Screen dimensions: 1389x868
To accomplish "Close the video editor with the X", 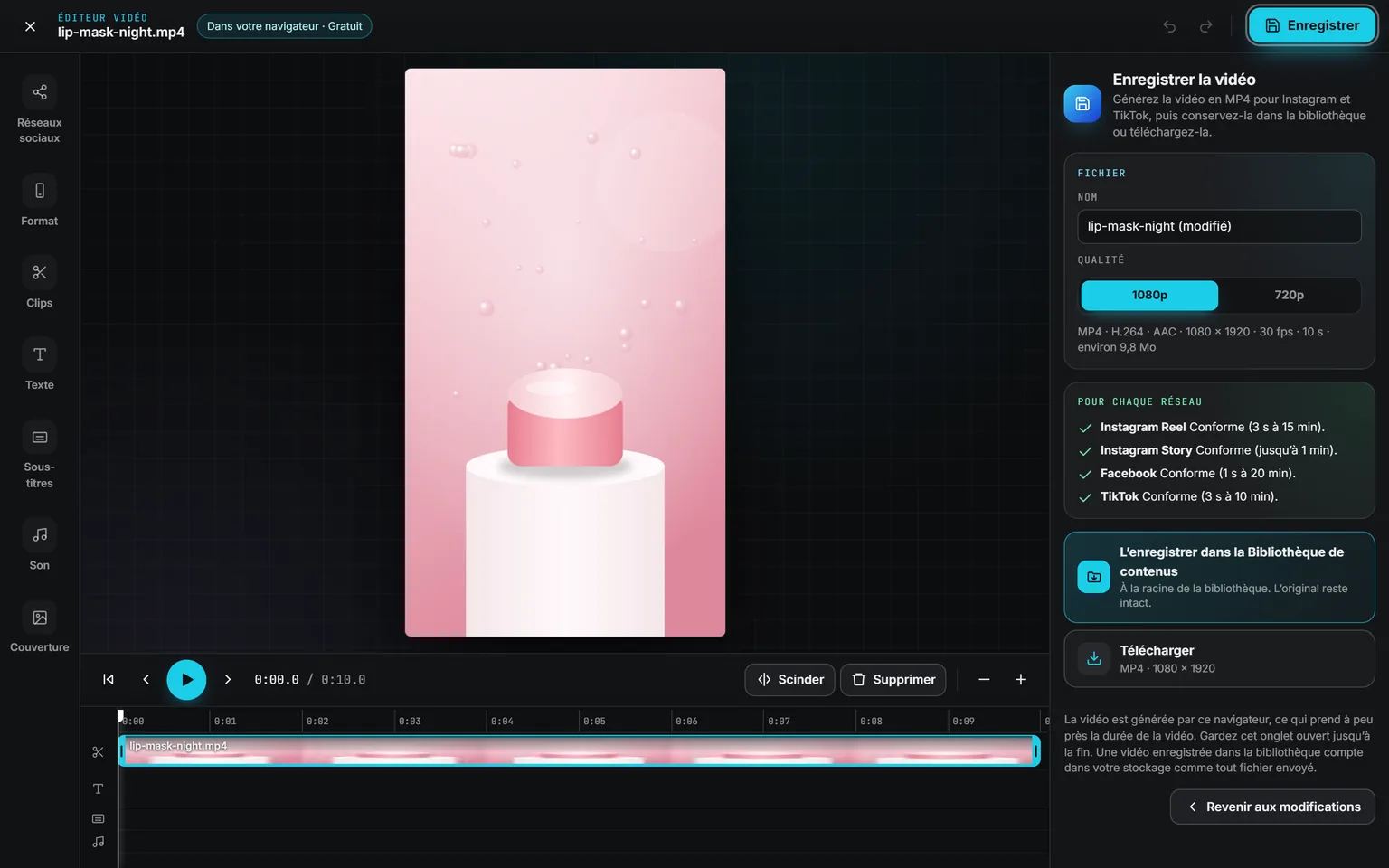I will (30, 26).
